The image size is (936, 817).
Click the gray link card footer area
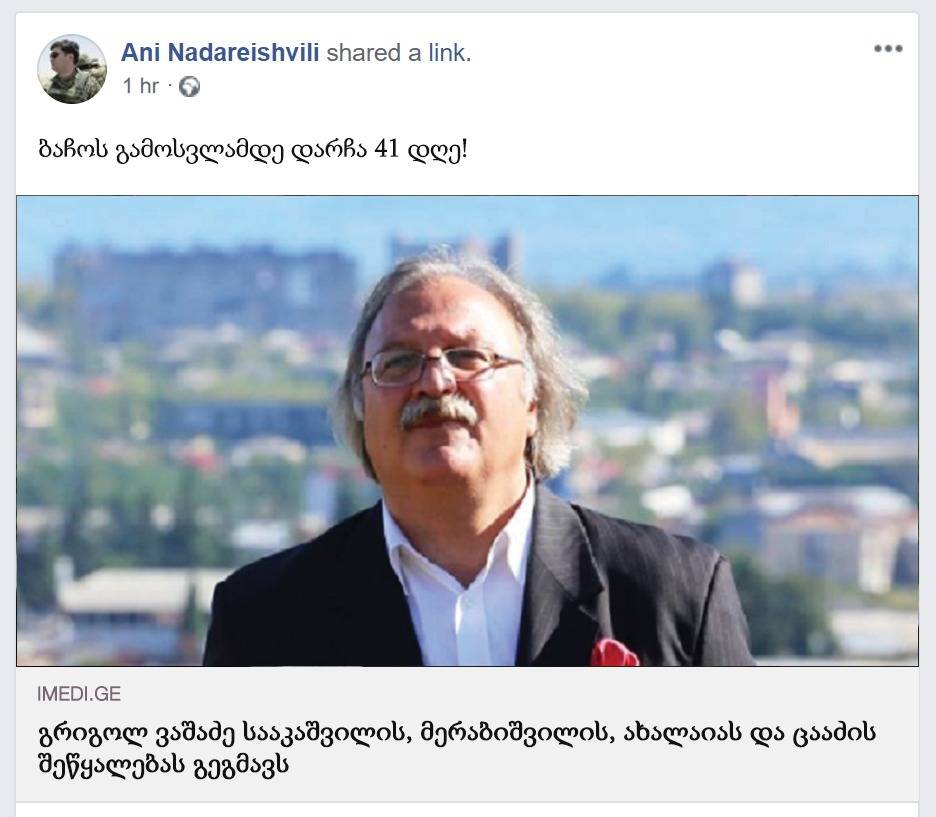(467, 734)
